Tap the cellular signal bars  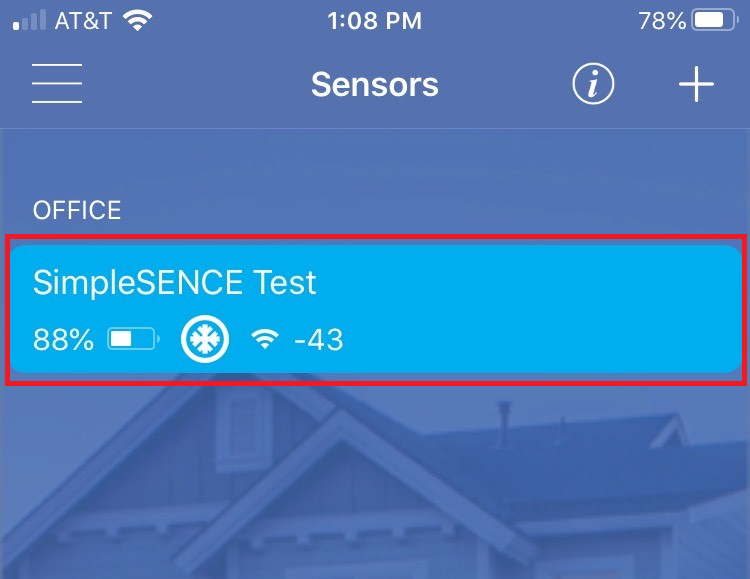pyautogui.click(x=28, y=20)
